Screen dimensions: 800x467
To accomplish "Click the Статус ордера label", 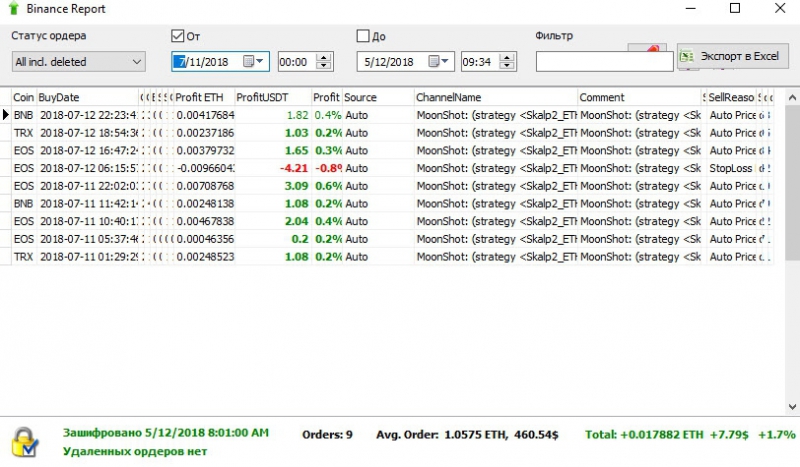I will (x=48, y=36).
